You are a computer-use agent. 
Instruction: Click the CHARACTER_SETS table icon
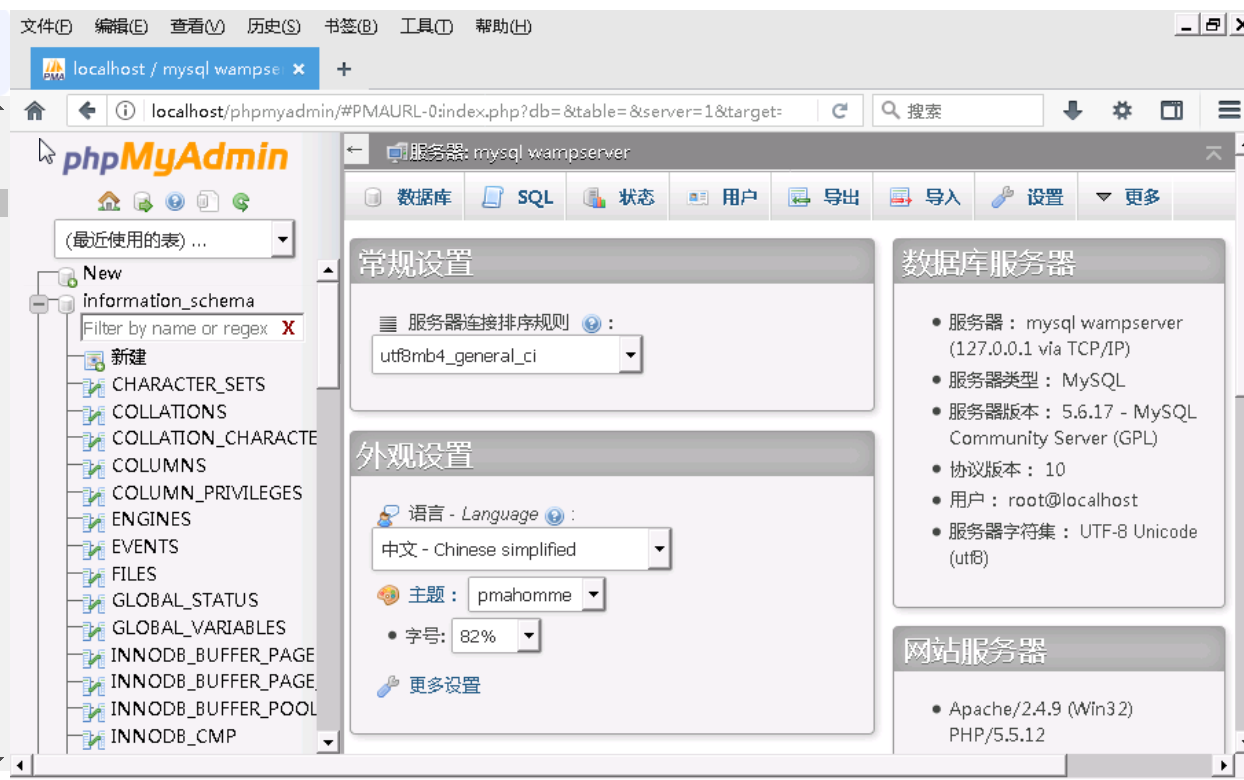94,387
